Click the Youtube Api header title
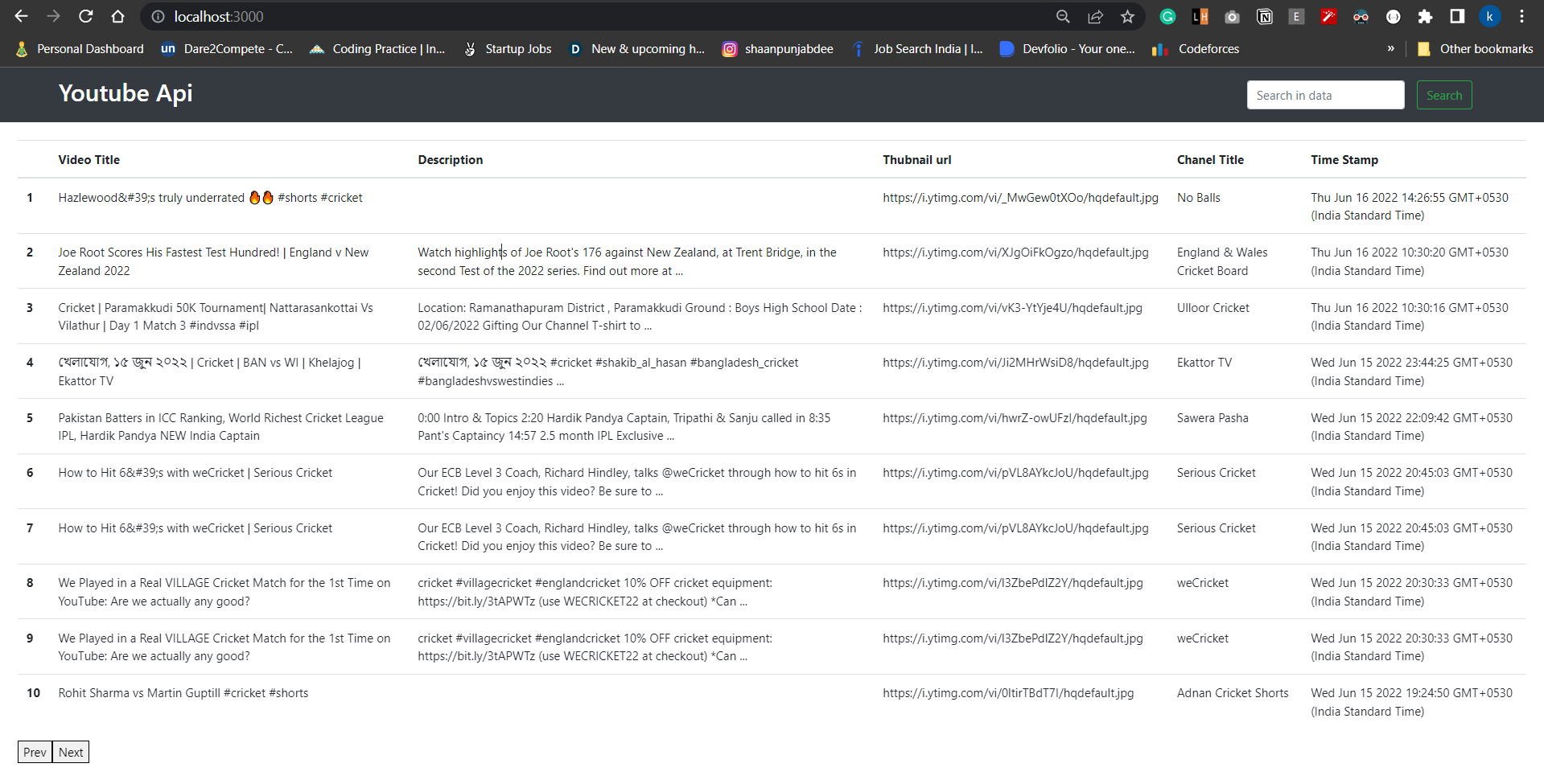The height and width of the screenshot is (784, 1544). (126, 93)
